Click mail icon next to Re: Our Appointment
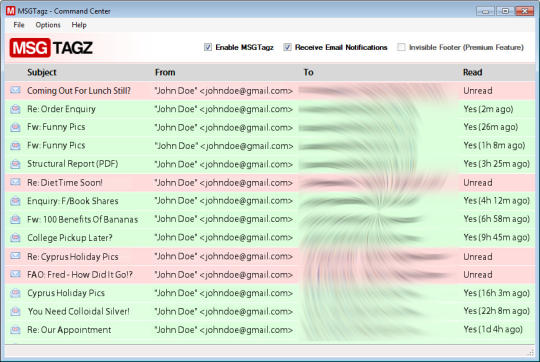540x362 pixels. click(x=15, y=330)
